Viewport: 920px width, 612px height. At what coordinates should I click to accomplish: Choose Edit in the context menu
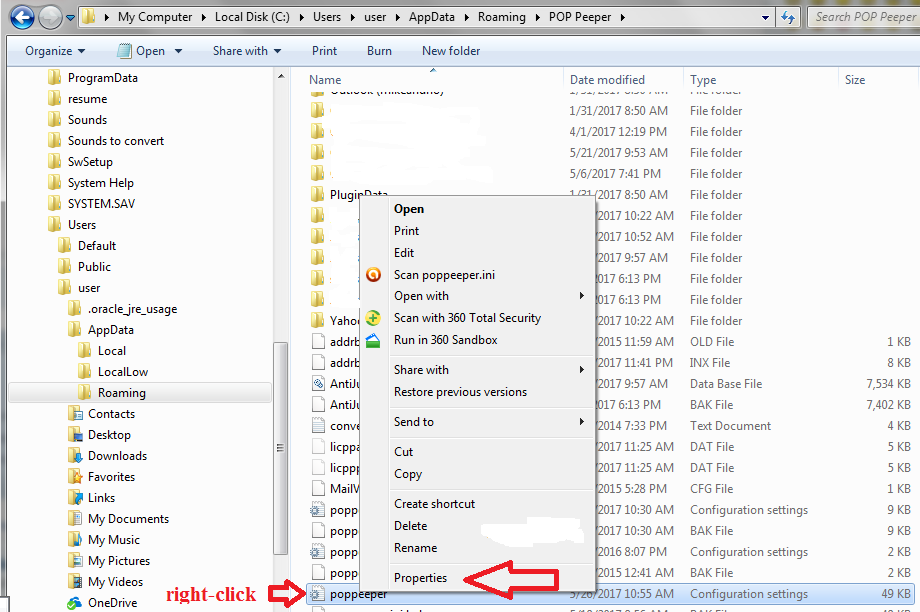coord(404,252)
